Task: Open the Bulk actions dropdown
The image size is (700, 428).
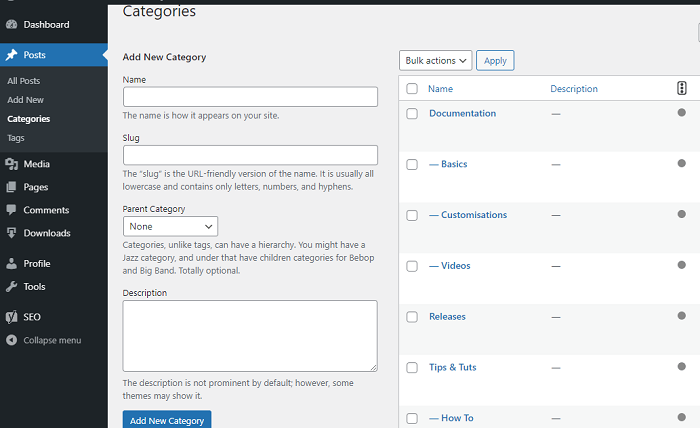Action: coord(435,60)
